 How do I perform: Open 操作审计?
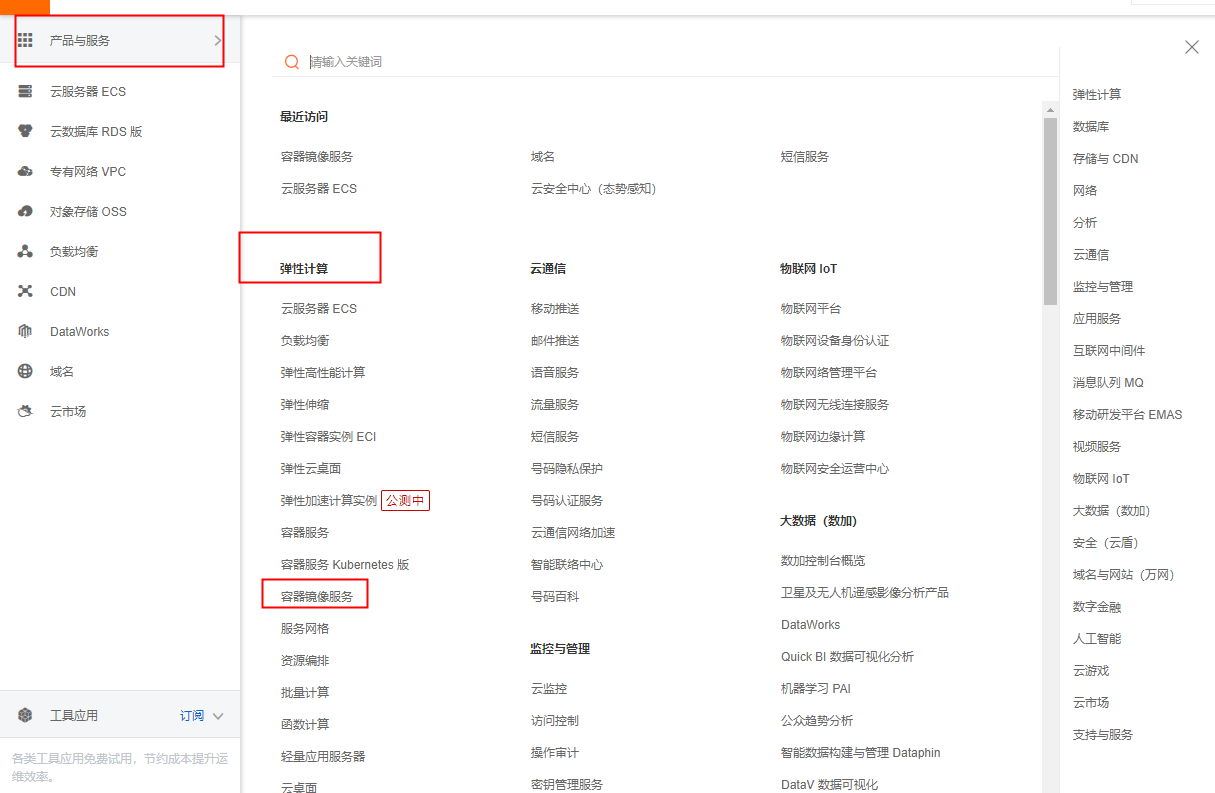point(555,753)
